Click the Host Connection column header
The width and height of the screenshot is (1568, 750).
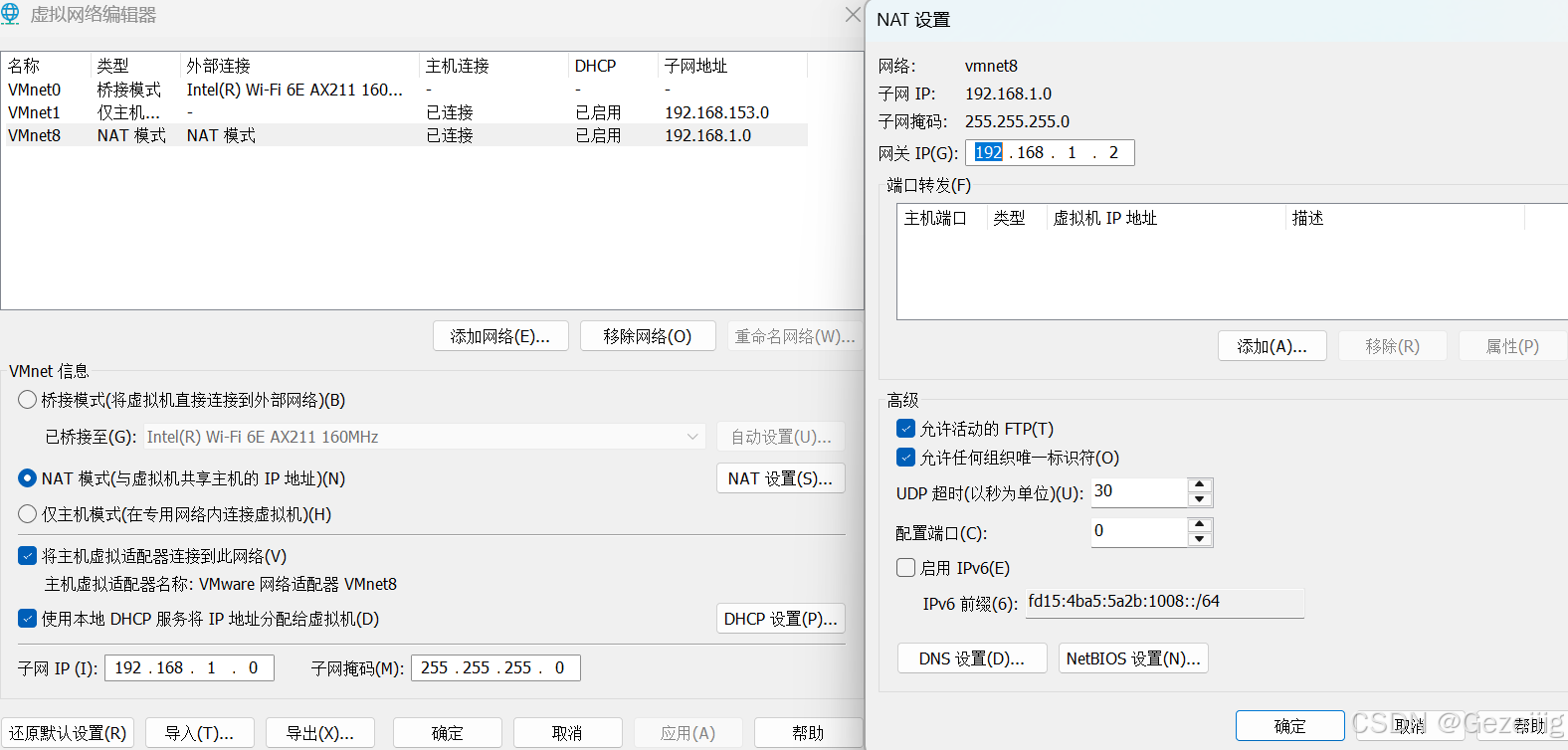pos(493,66)
